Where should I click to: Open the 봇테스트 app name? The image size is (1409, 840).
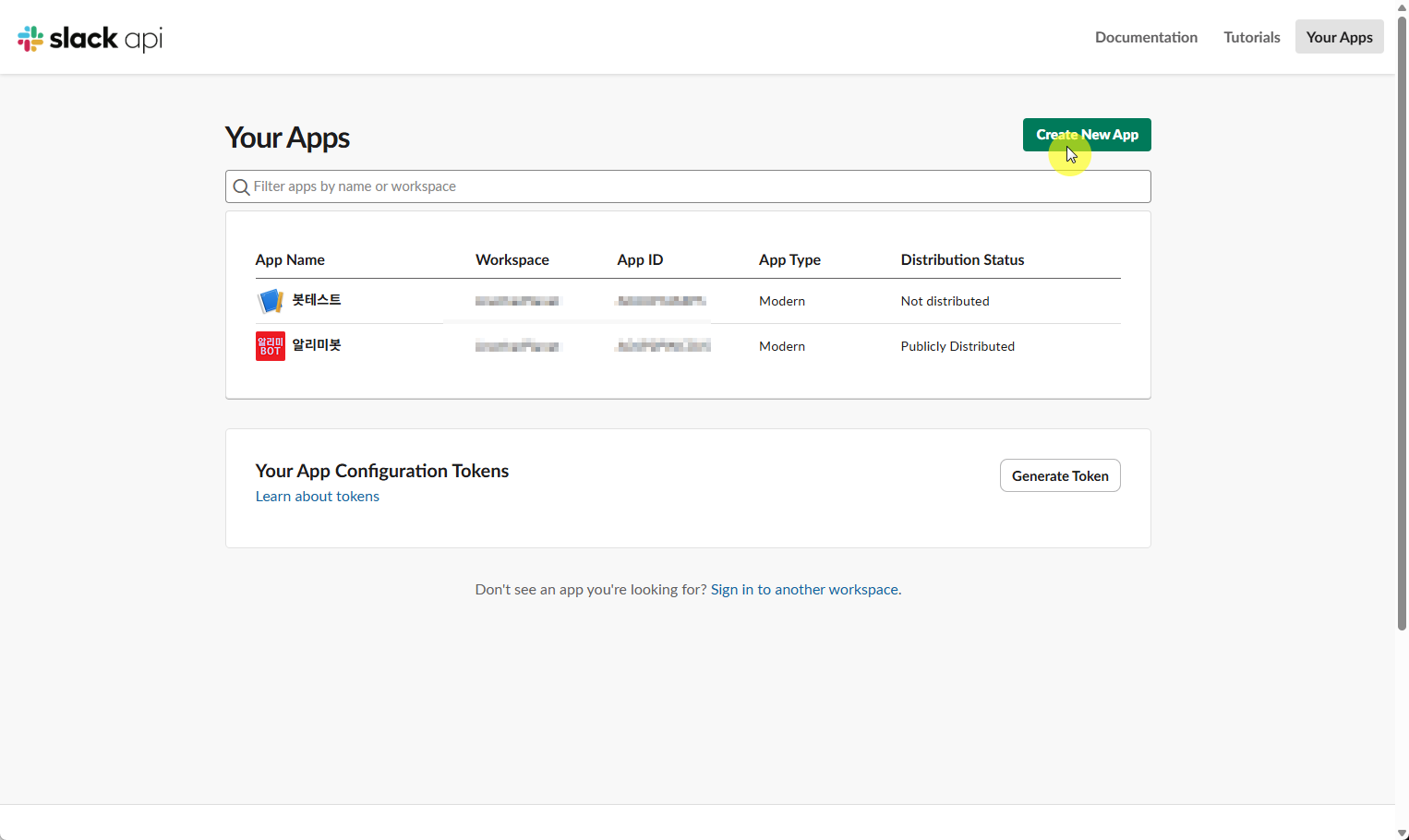[x=317, y=300]
